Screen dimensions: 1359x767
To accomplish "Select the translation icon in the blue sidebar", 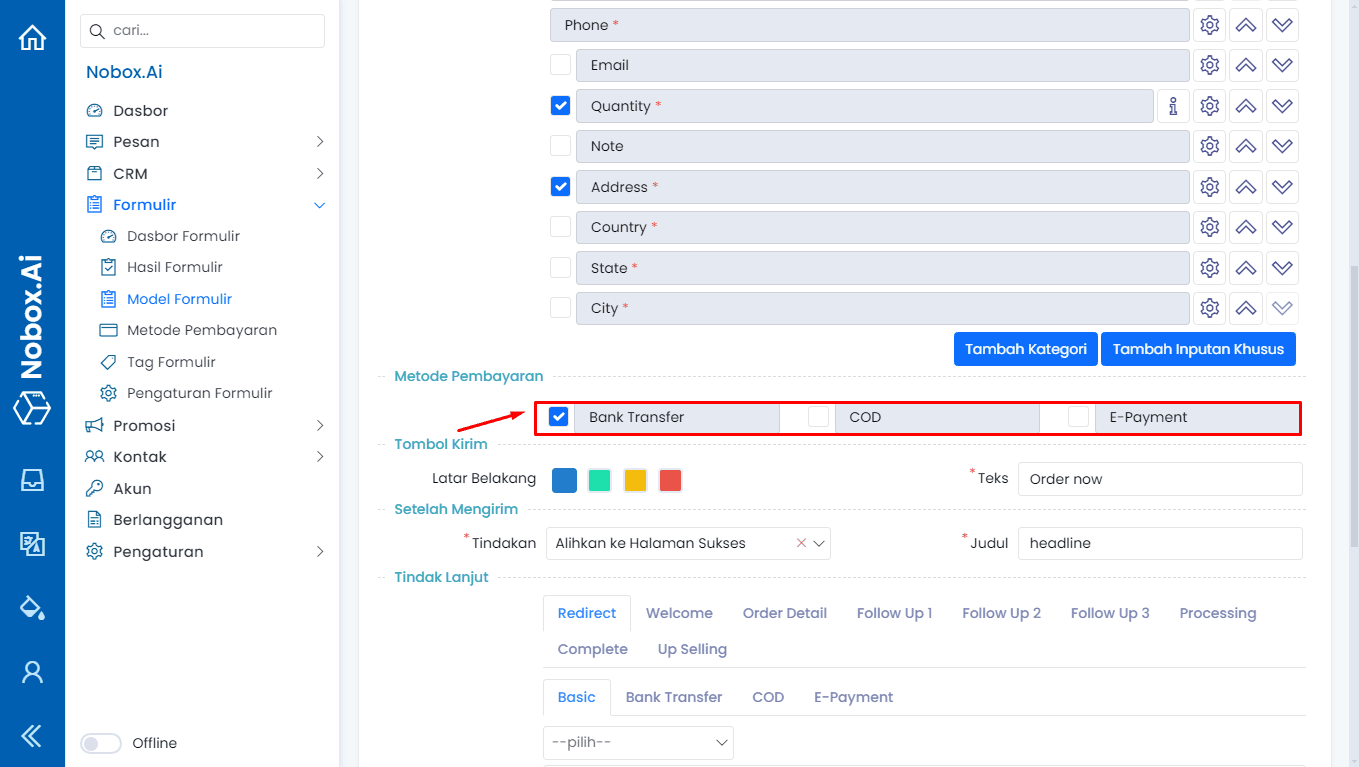I will click(x=33, y=544).
